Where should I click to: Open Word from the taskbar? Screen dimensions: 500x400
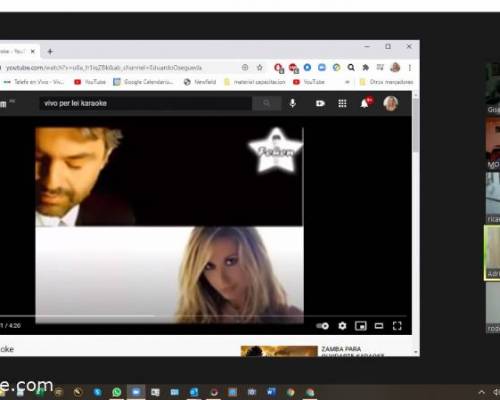[x=271, y=392]
